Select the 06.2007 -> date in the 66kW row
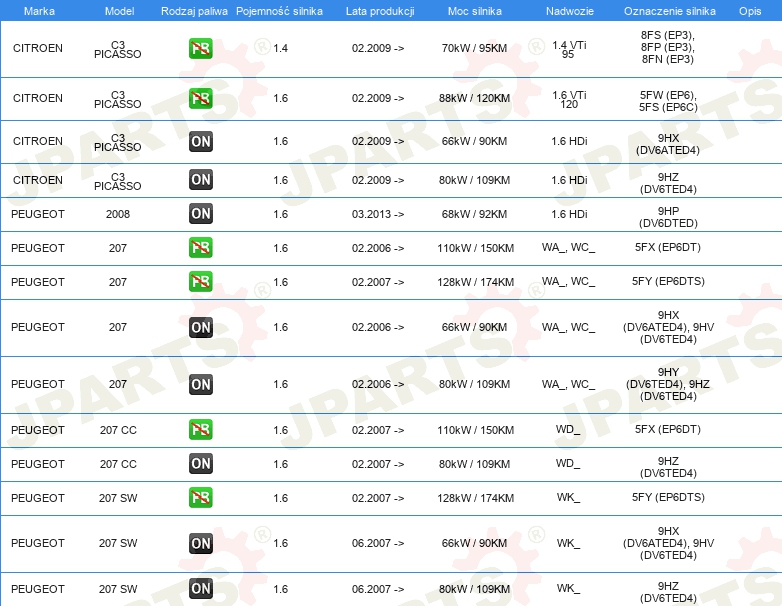Screen dimensions: 782x606 tap(378, 543)
